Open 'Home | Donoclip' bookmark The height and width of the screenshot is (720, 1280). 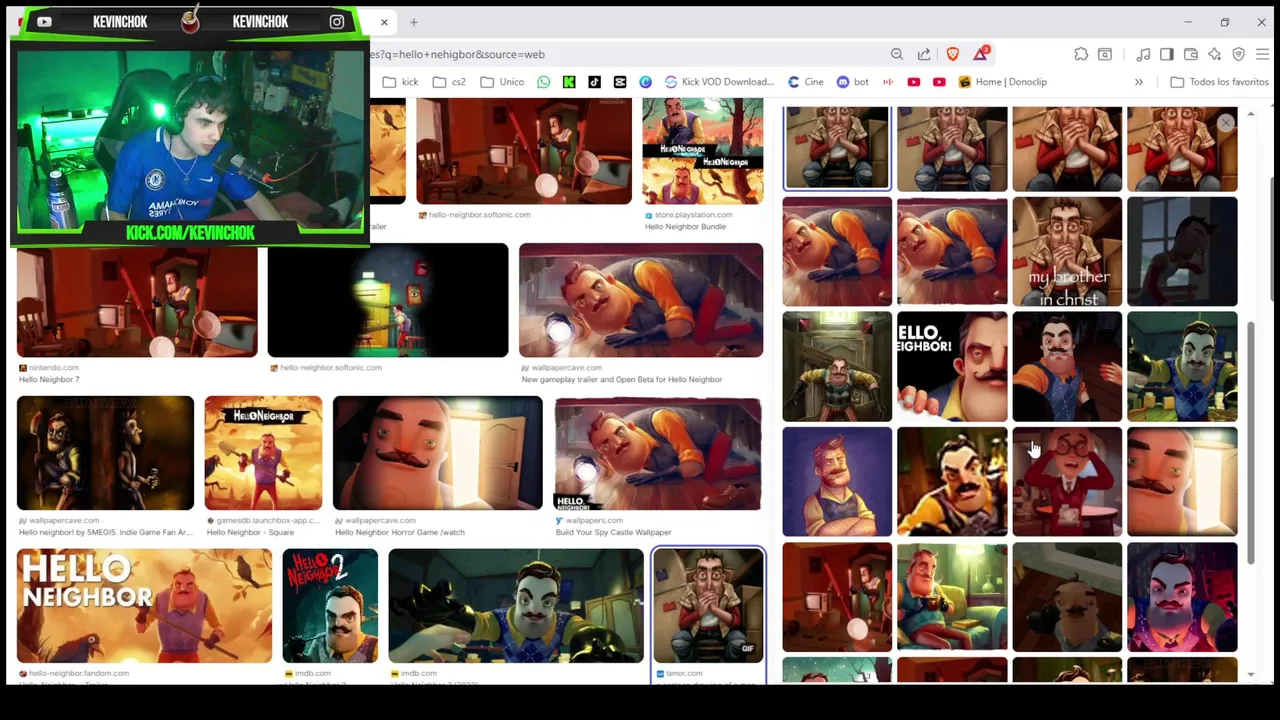(1002, 82)
